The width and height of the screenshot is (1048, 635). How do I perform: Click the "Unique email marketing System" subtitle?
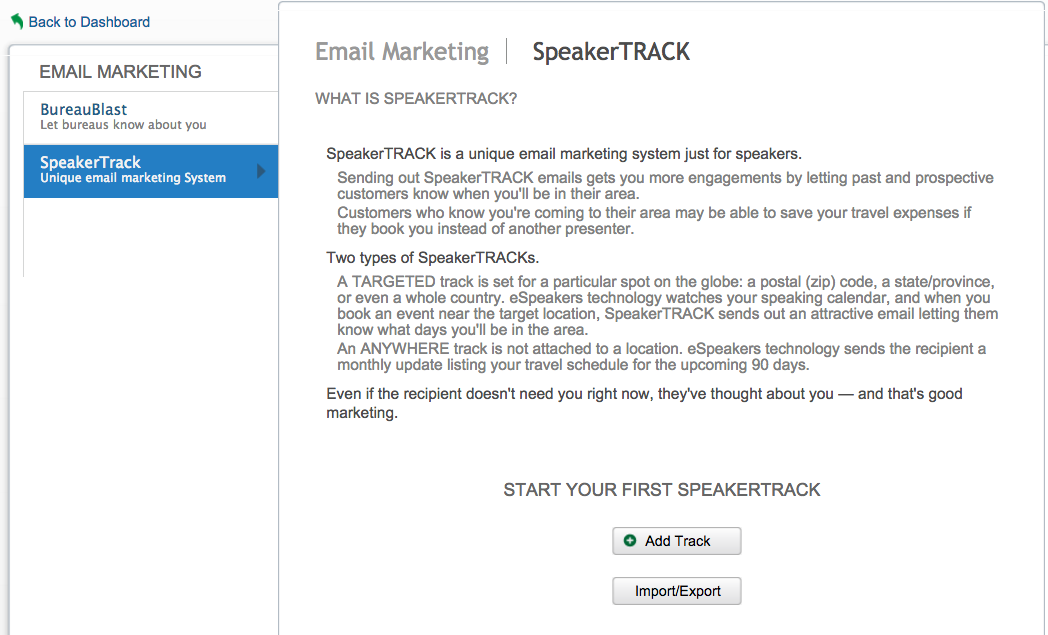click(x=133, y=178)
